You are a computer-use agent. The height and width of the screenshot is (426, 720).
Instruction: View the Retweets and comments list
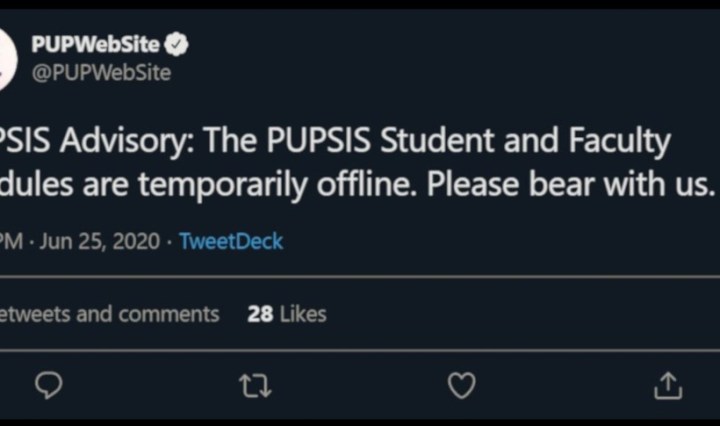point(108,314)
